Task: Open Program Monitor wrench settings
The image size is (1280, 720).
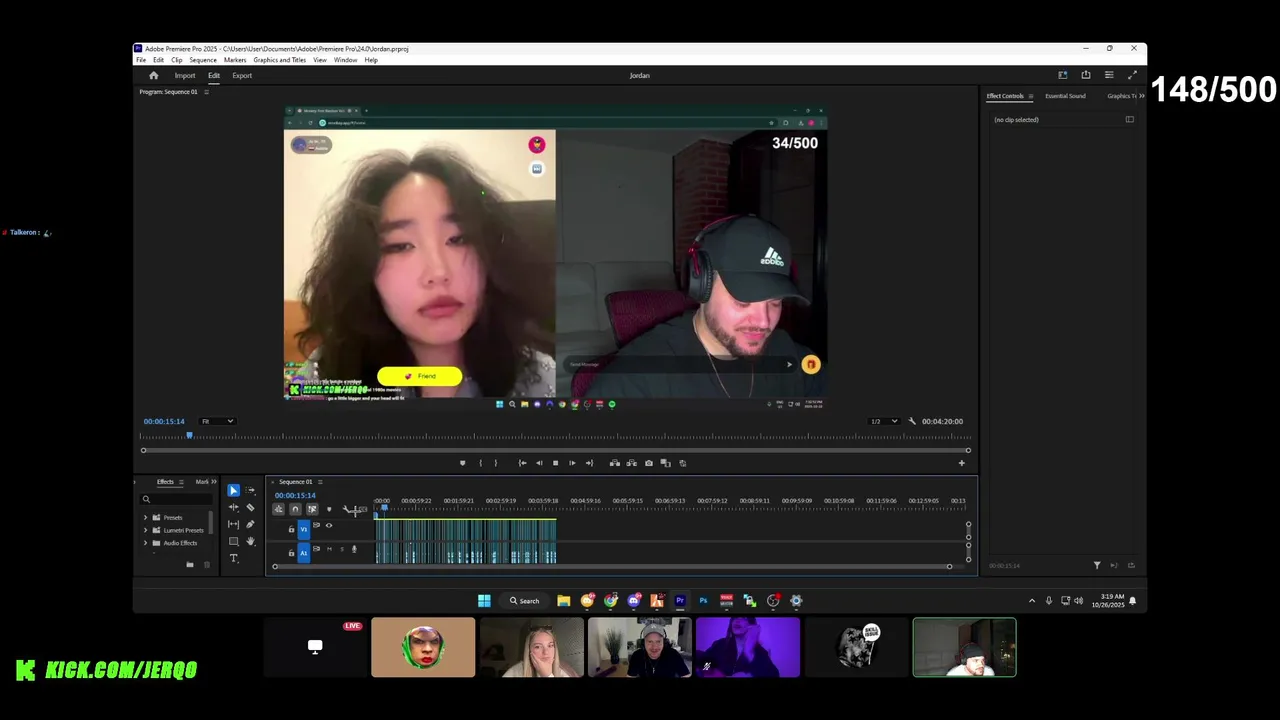Action: coord(912,421)
